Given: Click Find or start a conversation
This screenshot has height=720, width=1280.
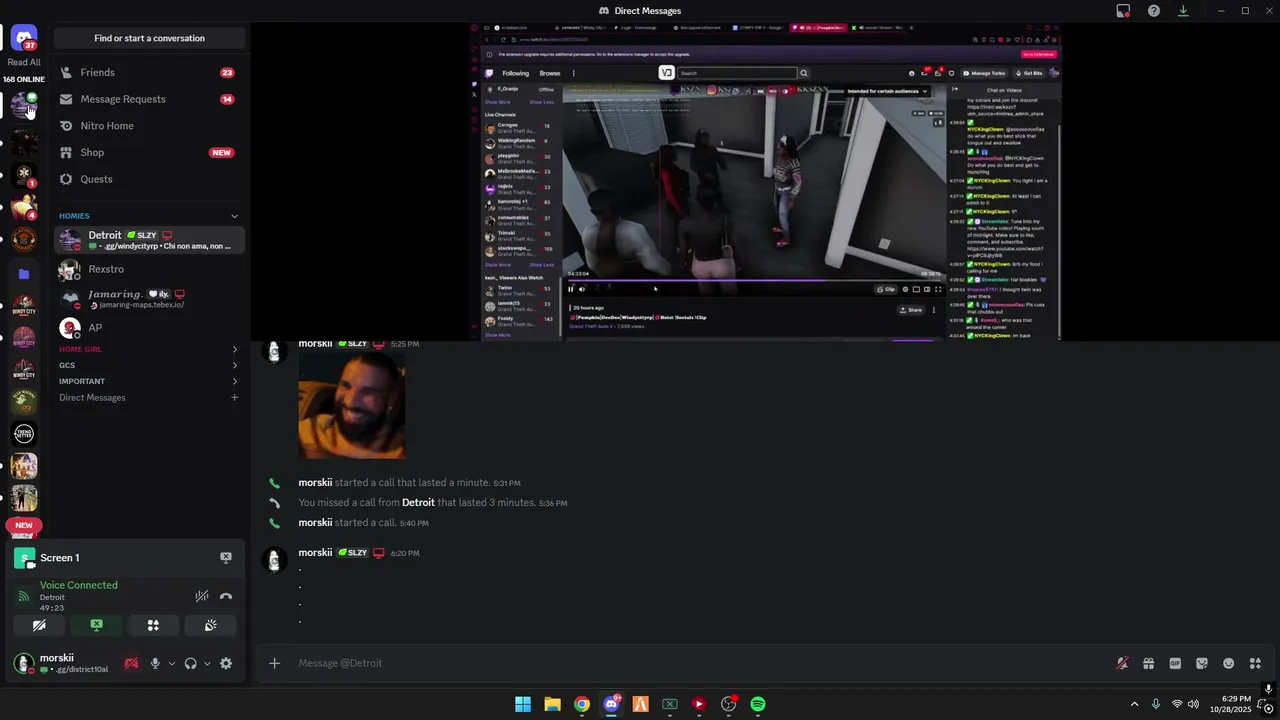Looking at the screenshot, I should tap(149, 38).
